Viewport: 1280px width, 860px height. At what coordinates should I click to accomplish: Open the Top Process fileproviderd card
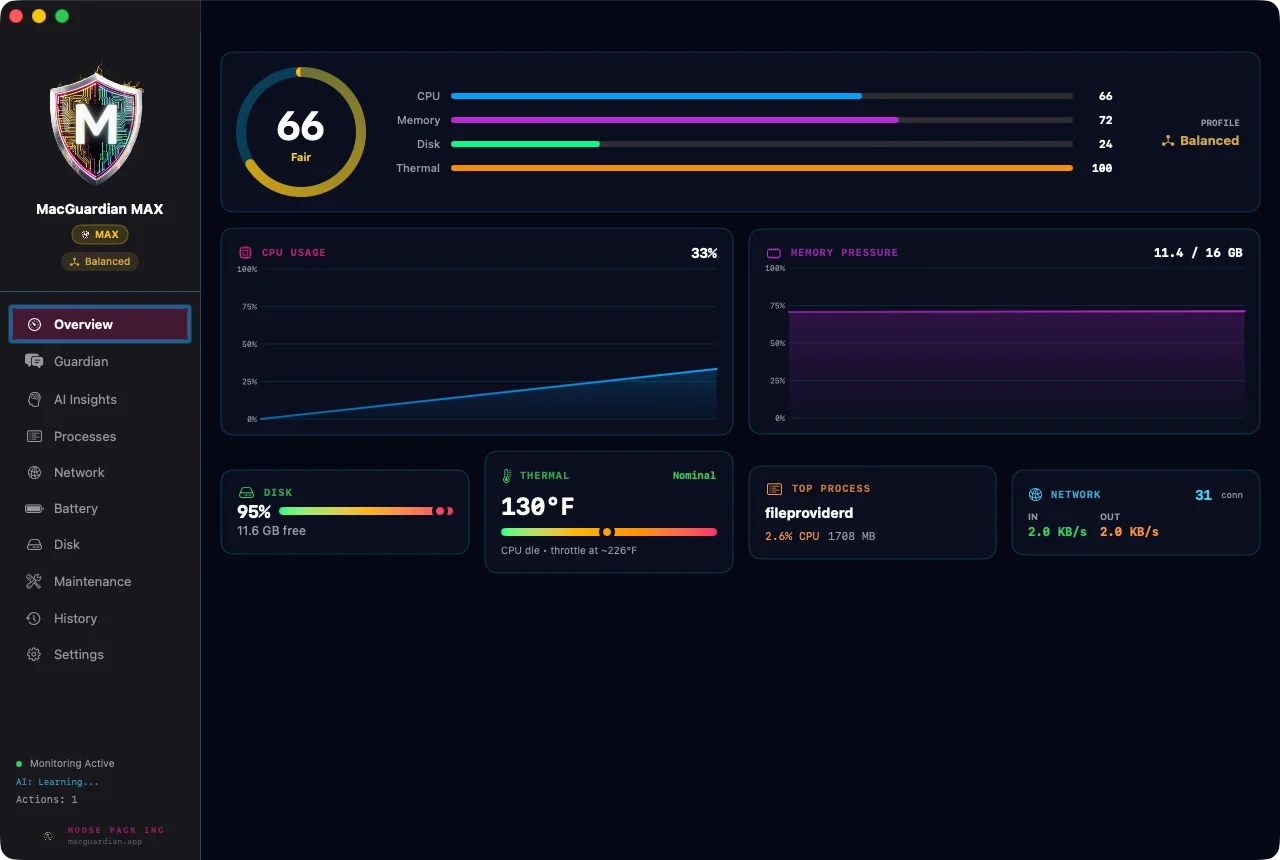[x=872, y=512]
